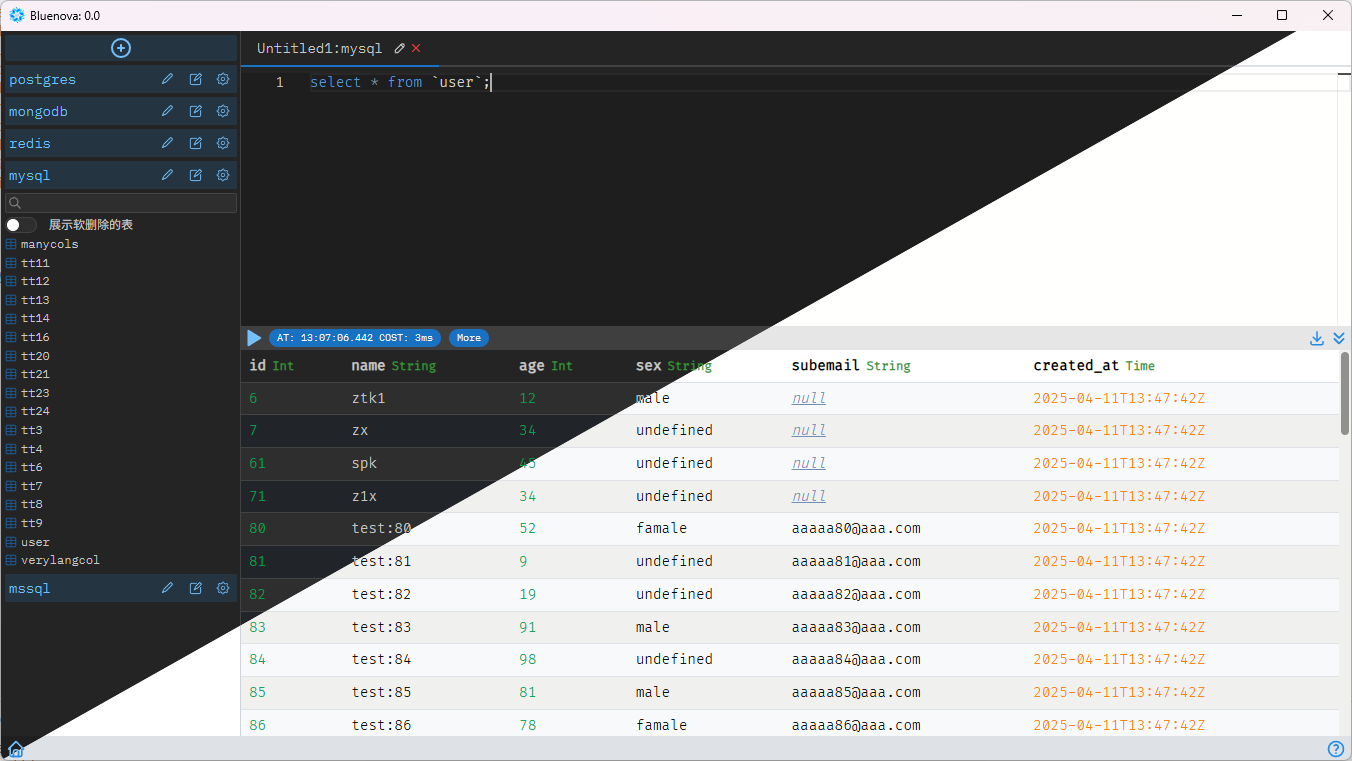Open the user table
Screen dimensions: 1352x761
35,542
